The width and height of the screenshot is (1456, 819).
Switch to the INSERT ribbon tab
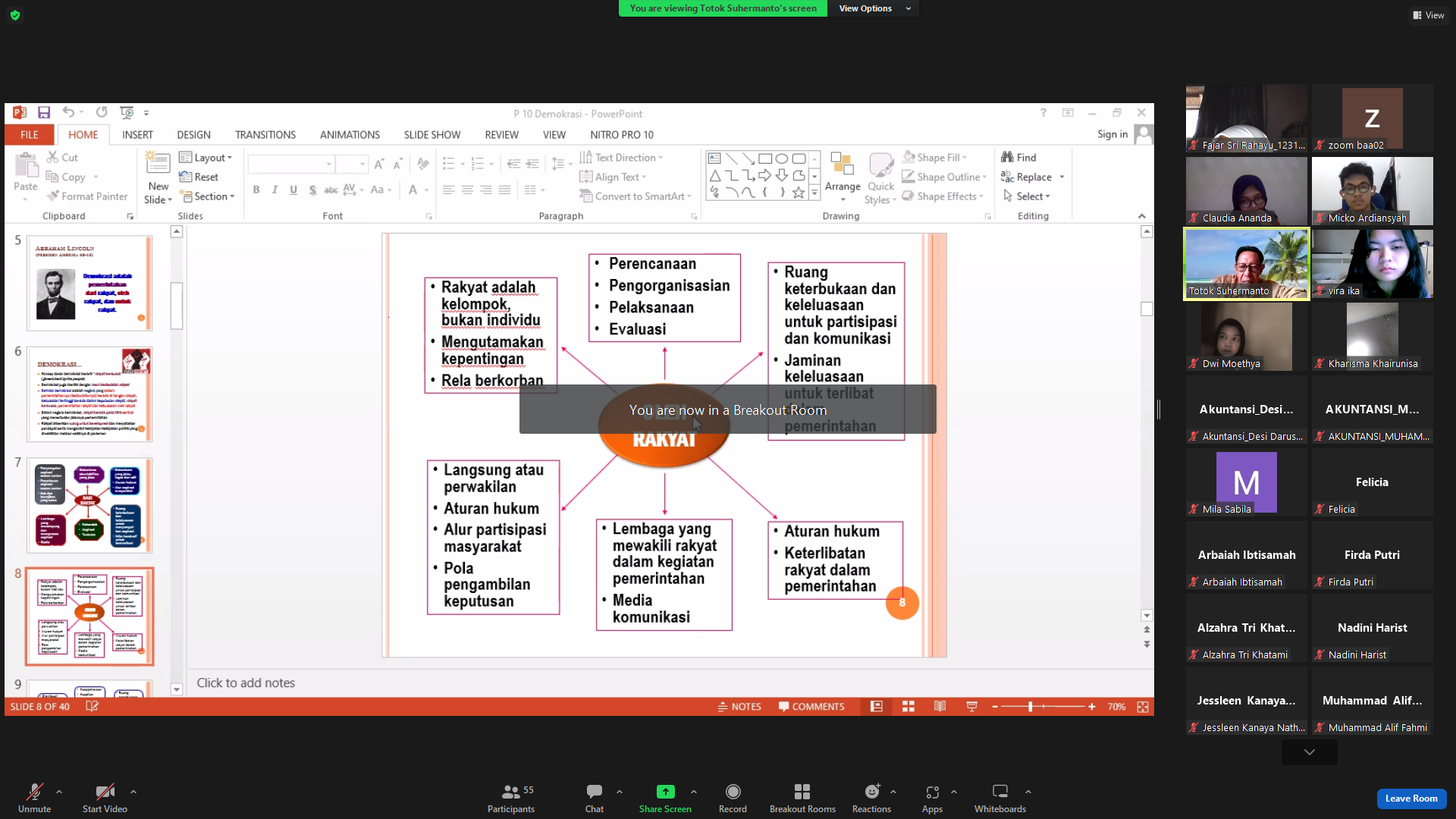click(x=137, y=135)
